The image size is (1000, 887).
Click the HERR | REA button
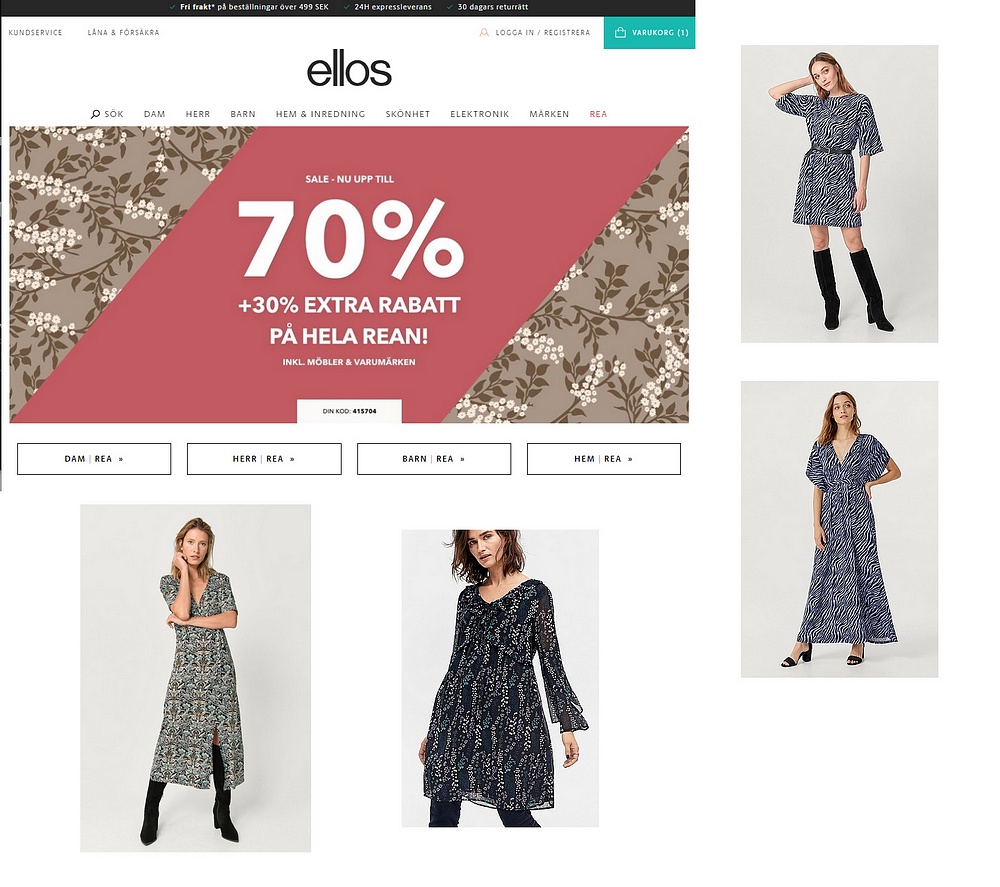264,459
